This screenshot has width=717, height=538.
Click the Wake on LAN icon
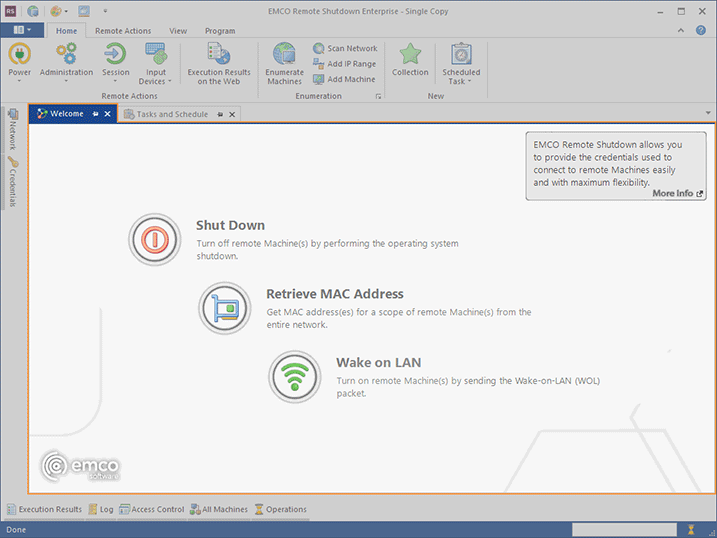[x=294, y=376]
